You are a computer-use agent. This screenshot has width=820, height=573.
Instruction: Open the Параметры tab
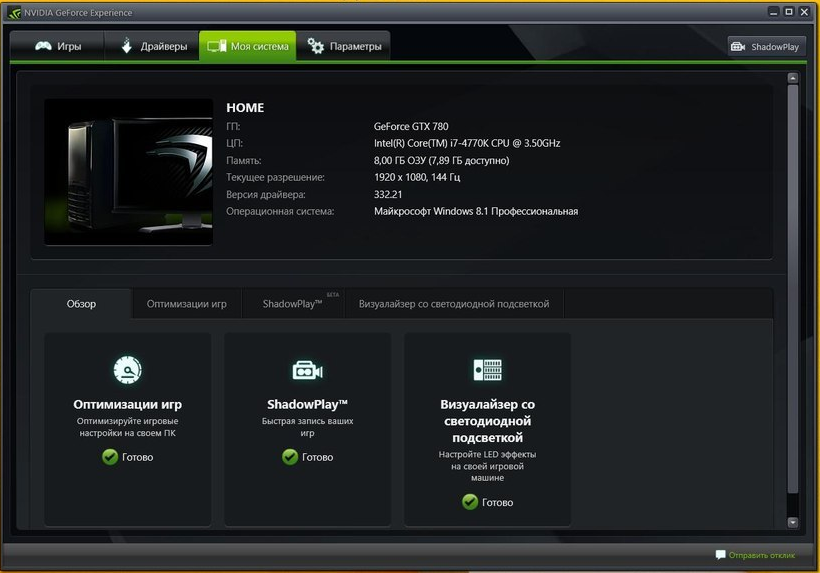pos(343,46)
